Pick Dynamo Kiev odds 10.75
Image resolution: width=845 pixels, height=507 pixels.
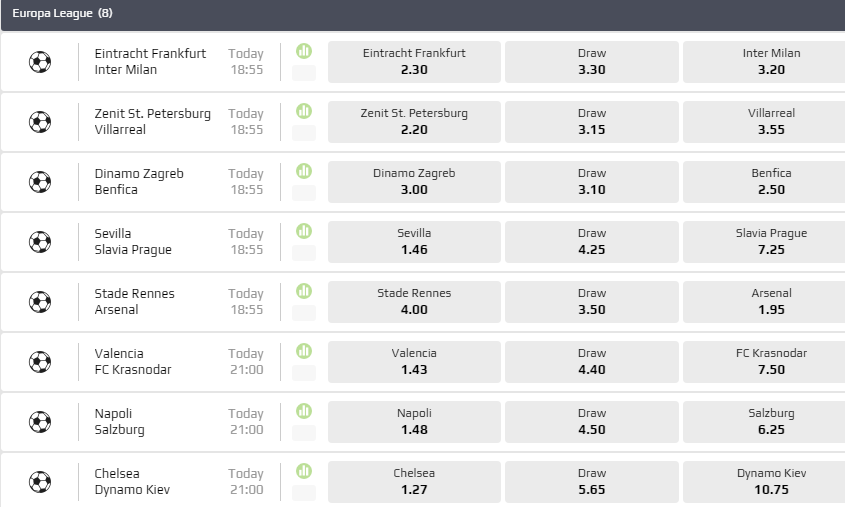(x=770, y=482)
